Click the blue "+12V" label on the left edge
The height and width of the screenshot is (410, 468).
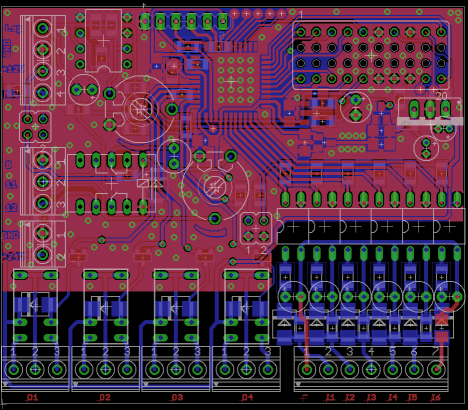tap(13, 69)
